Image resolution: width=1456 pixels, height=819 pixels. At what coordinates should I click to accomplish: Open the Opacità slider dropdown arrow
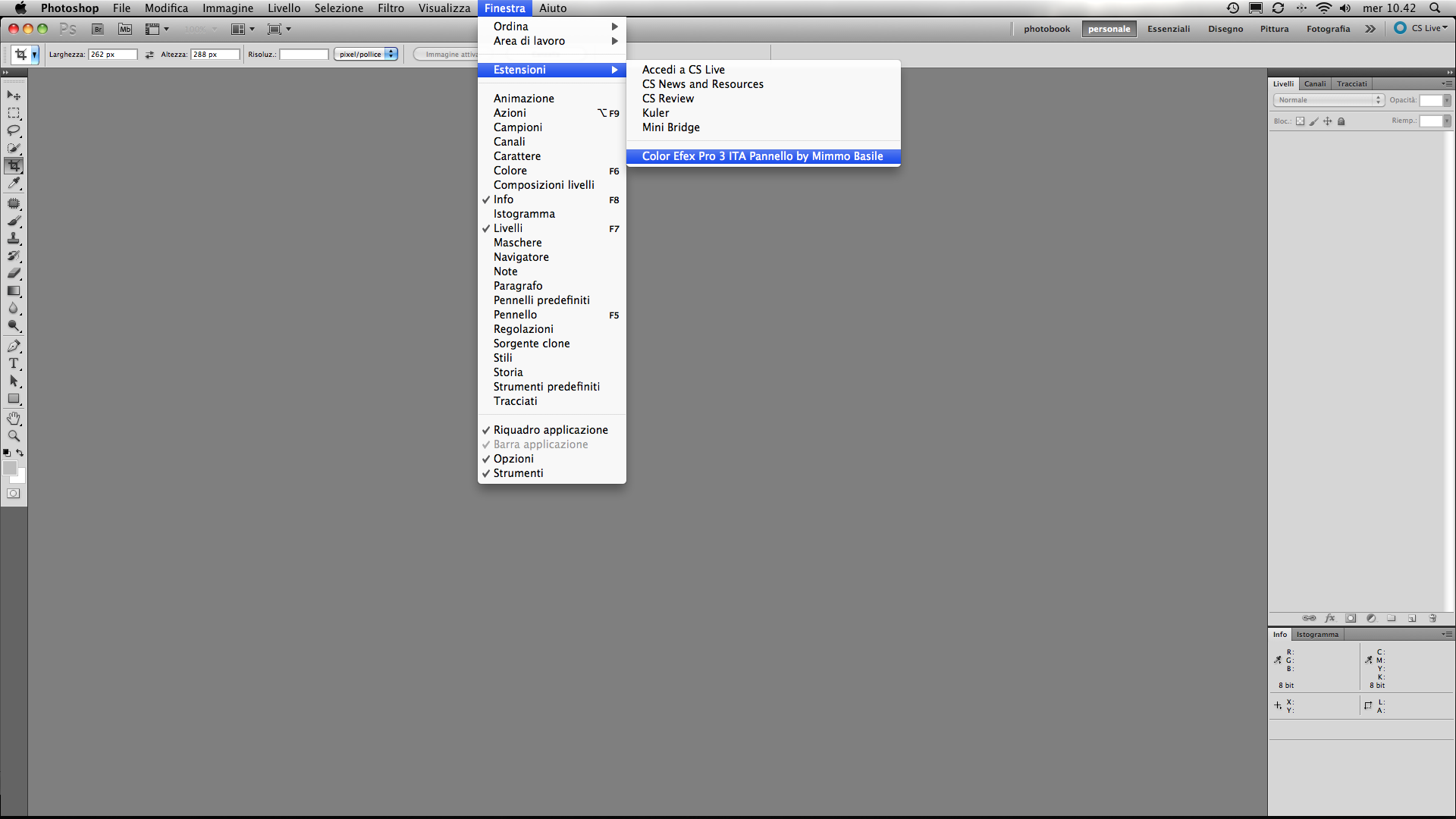pos(1447,100)
